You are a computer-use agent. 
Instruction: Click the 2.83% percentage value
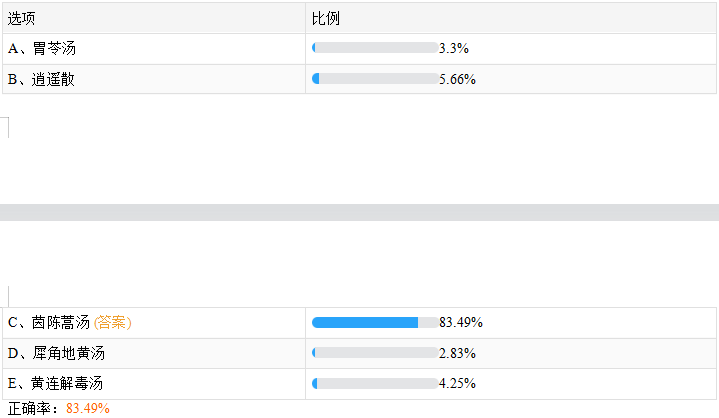pyautogui.click(x=457, y=353)
